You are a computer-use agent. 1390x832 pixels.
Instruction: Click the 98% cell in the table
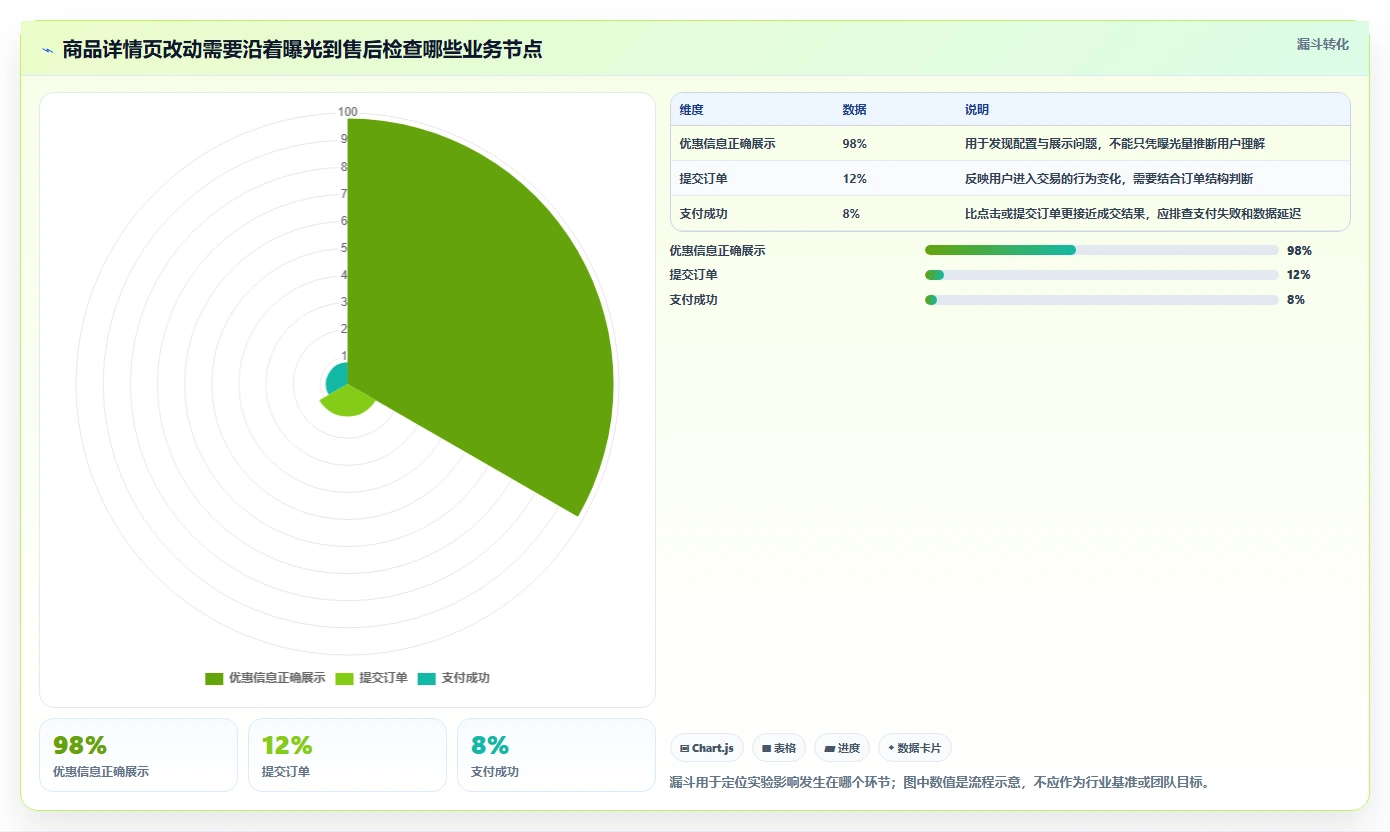pos(855,144)
